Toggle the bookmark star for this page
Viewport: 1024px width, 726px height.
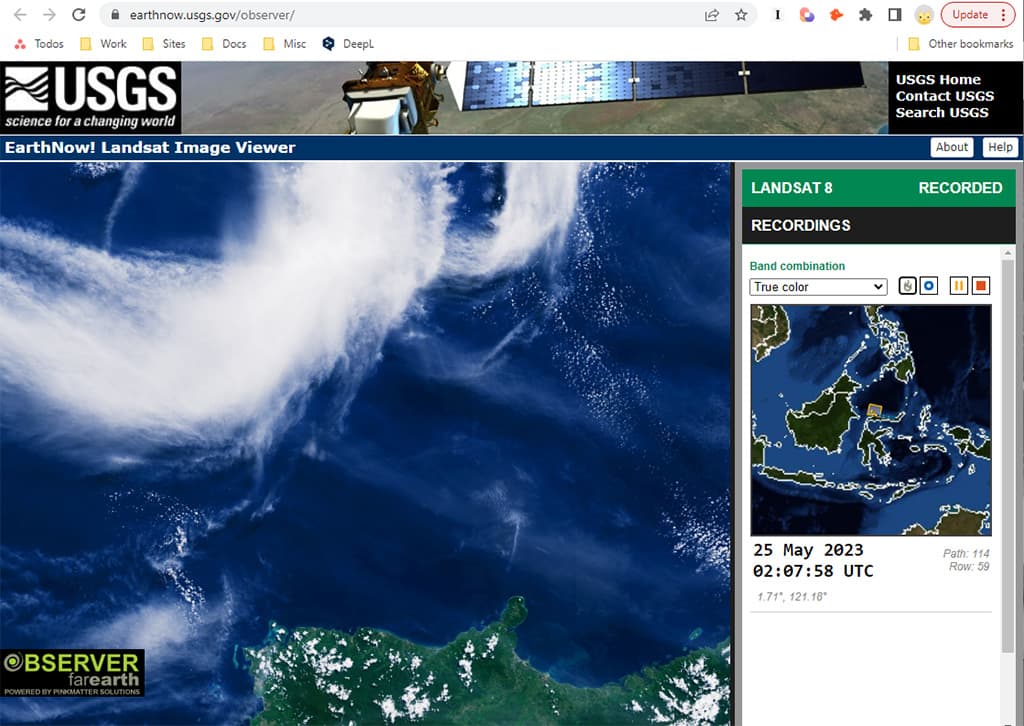[x=739, y=15]
